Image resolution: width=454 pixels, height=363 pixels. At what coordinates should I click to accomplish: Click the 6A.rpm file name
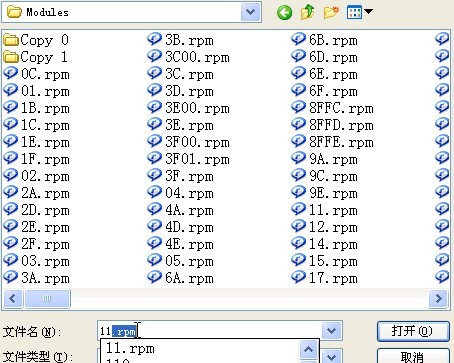pos(189,279)
